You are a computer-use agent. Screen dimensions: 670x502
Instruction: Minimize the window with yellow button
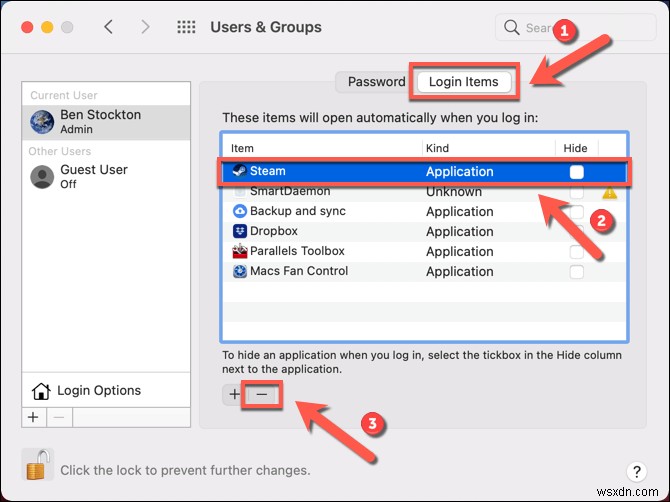pos(47,27)
